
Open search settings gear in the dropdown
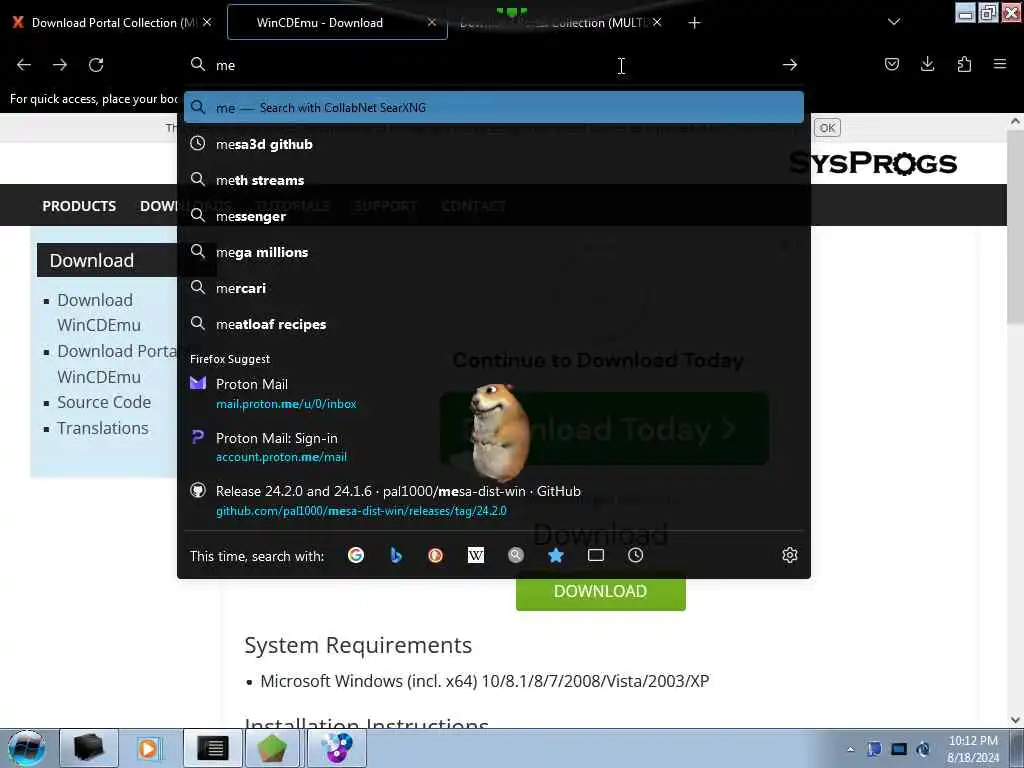(x=790, y=555)
